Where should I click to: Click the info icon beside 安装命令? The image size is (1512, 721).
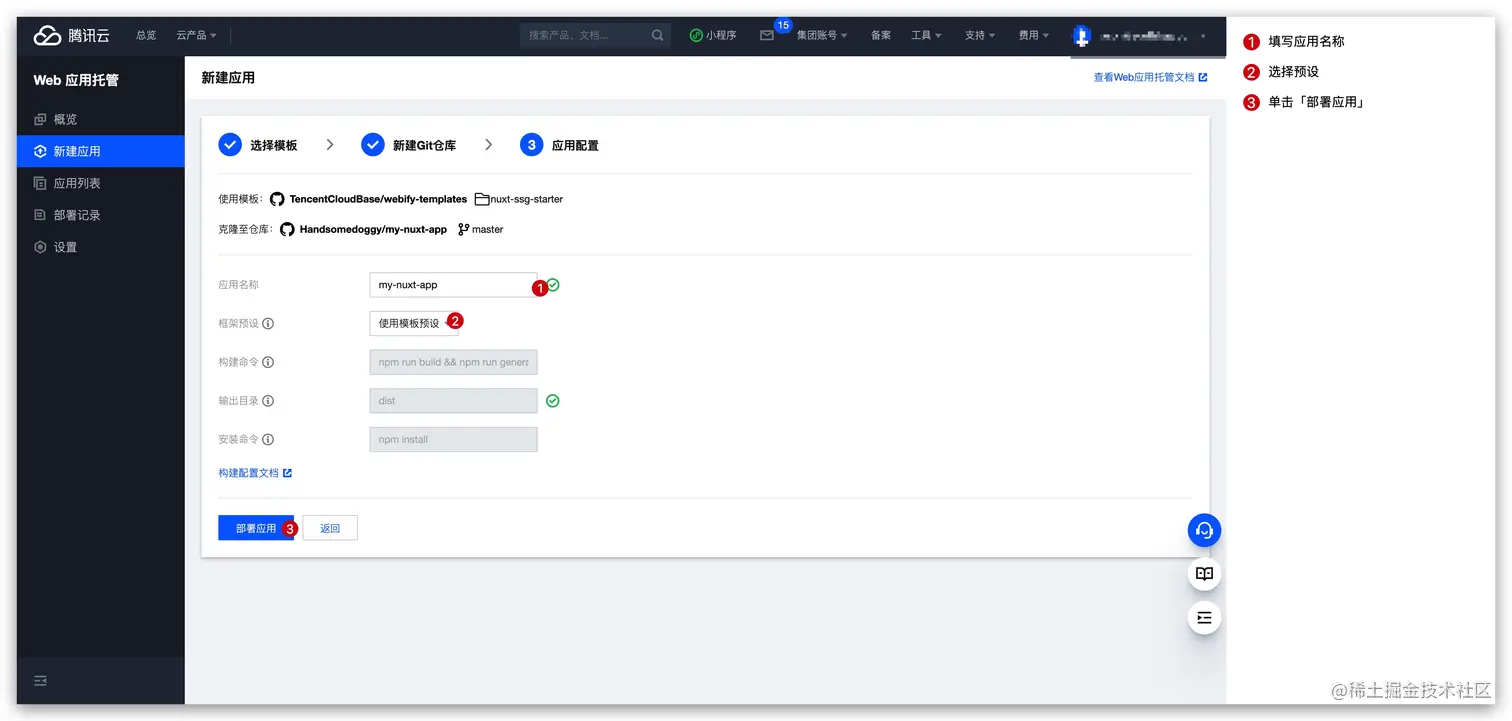(x=268, y=440)
